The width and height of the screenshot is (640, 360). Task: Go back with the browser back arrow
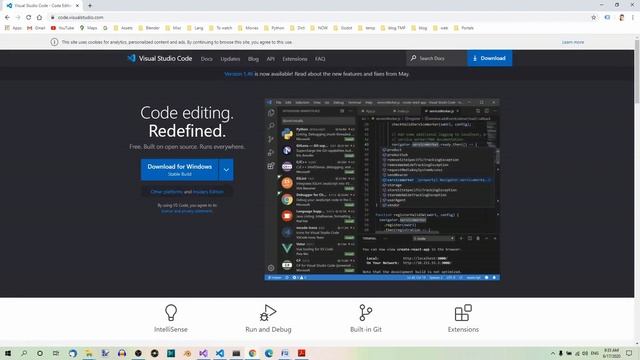click(x=7, y=18)
